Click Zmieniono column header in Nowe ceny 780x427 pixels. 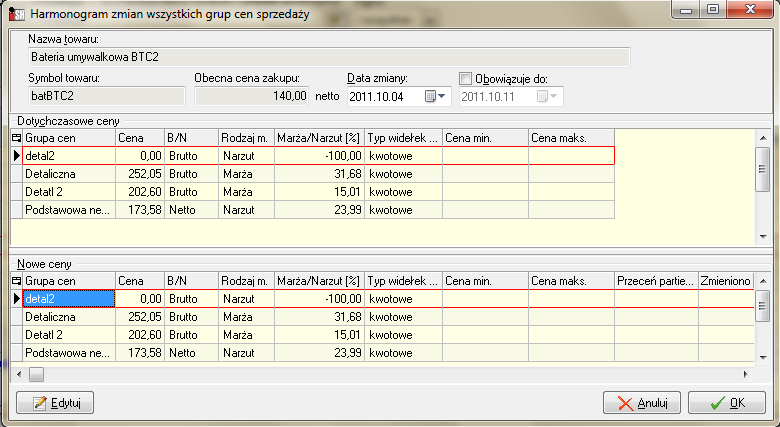click(x=726, y=281)
